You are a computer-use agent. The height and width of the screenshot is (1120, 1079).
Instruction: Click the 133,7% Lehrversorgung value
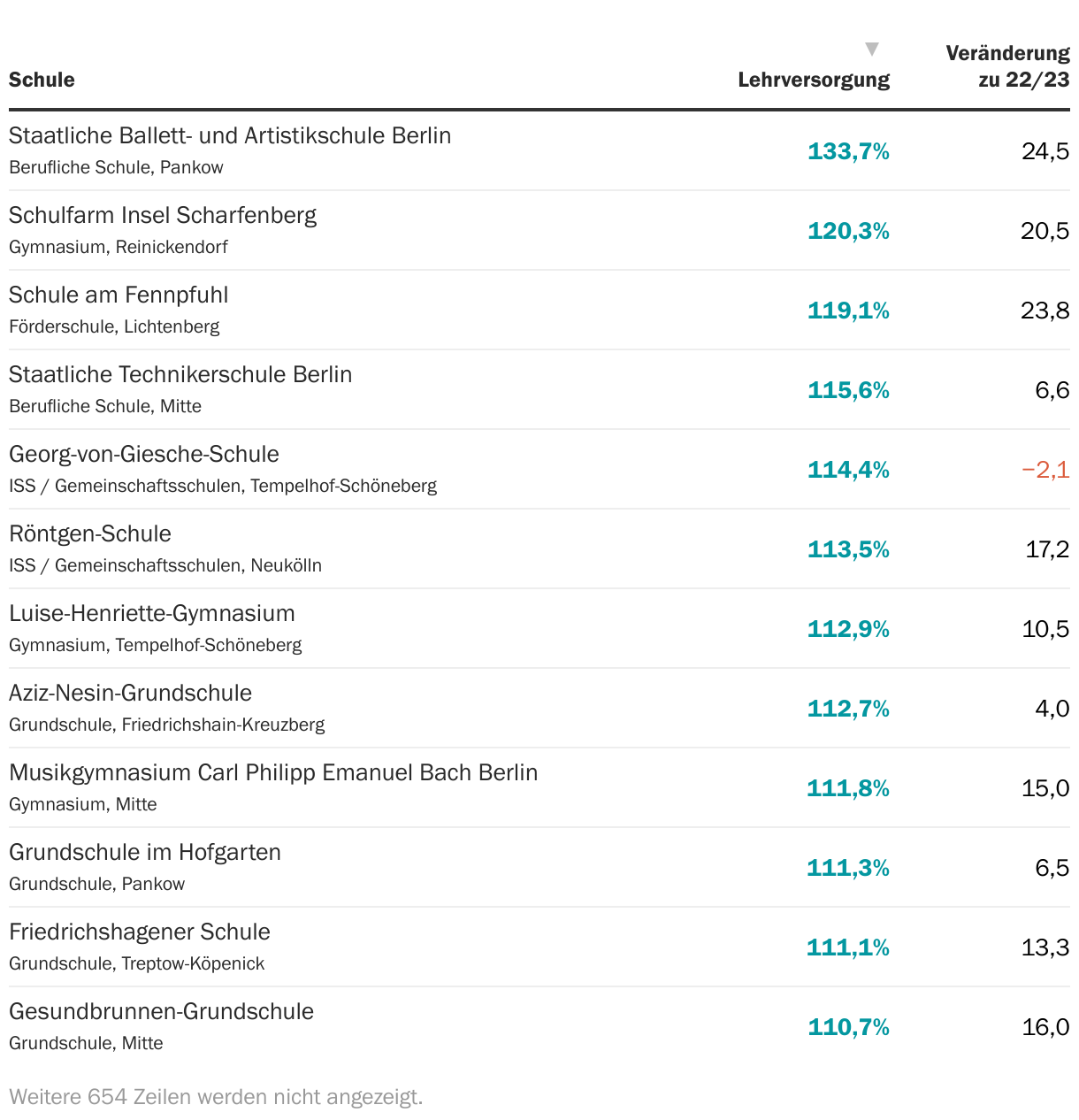(848, 151)
